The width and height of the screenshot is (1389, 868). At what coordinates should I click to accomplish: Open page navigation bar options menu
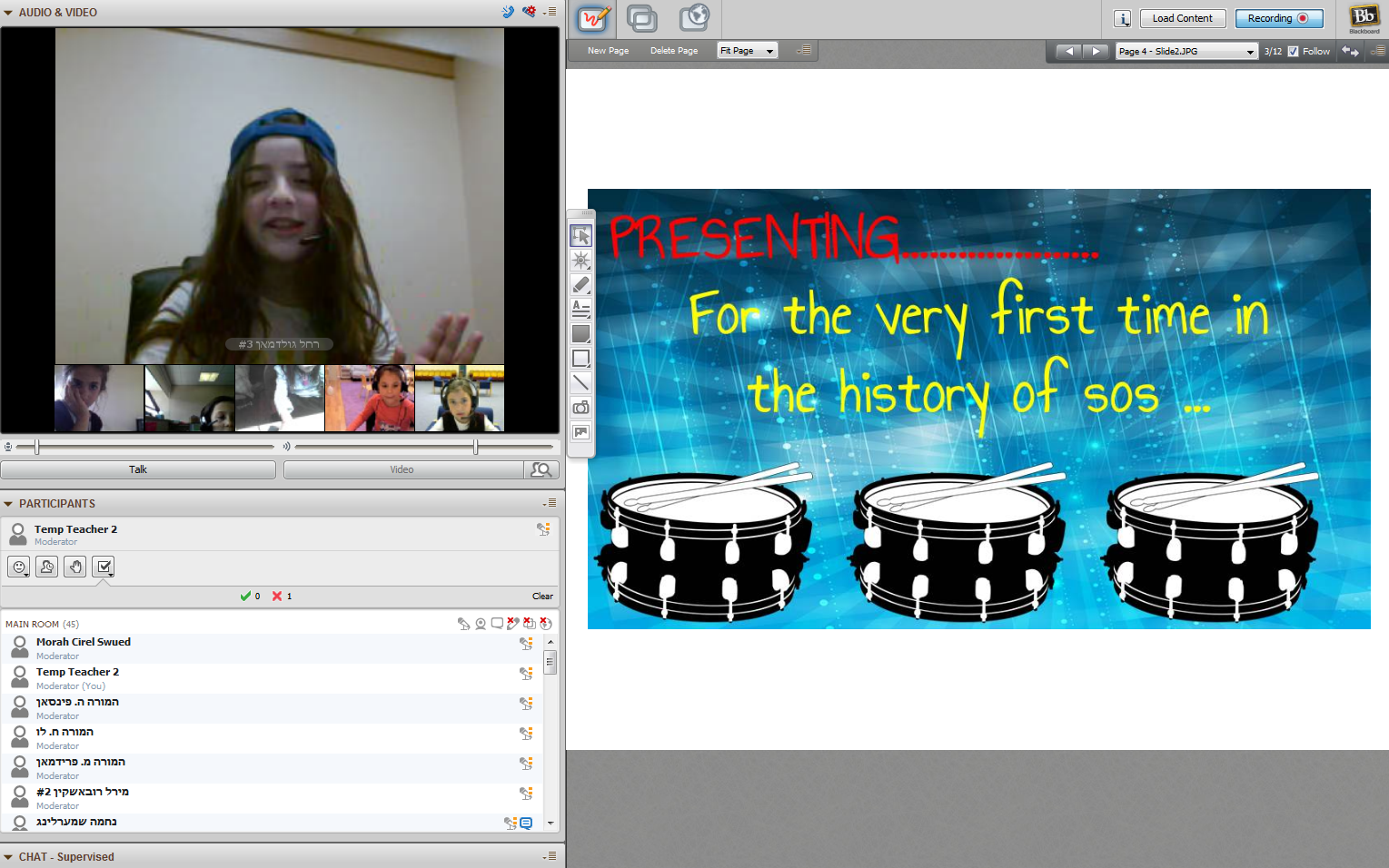point(1378,51)
